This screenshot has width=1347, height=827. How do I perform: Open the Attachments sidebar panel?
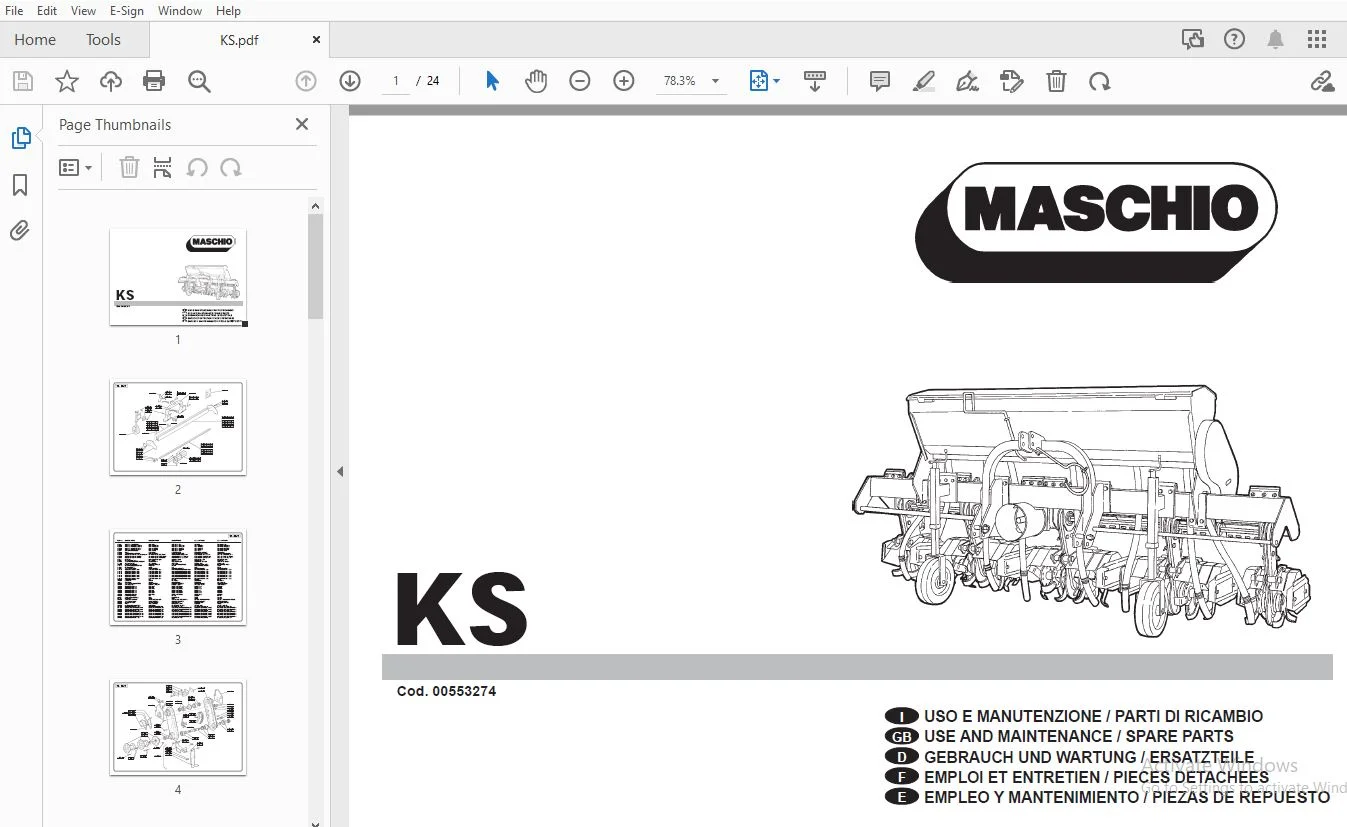[20, 231]
